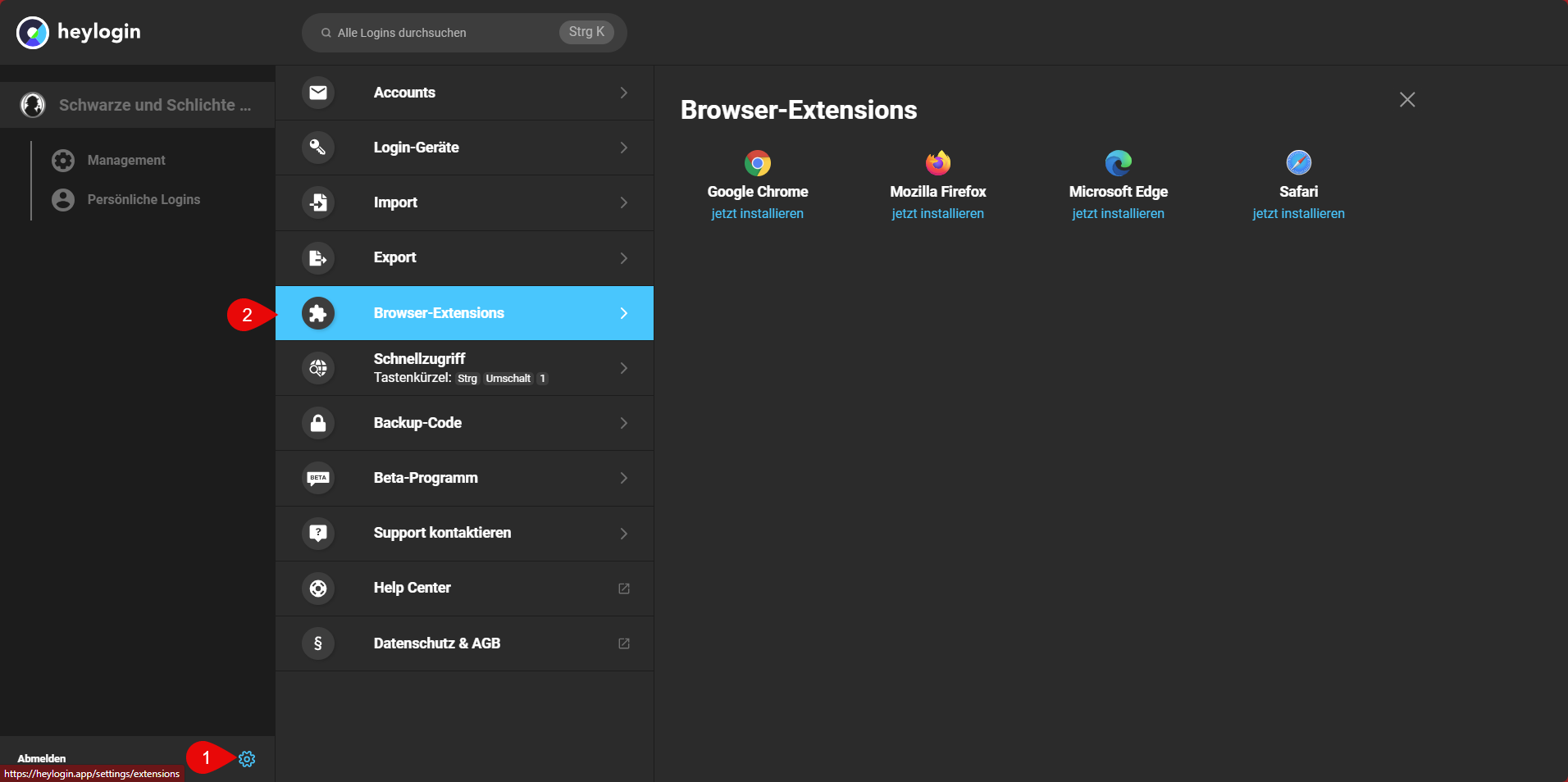Click the Abmelden logout button
The image size is (1568, 782).
[x=42, y=758]
